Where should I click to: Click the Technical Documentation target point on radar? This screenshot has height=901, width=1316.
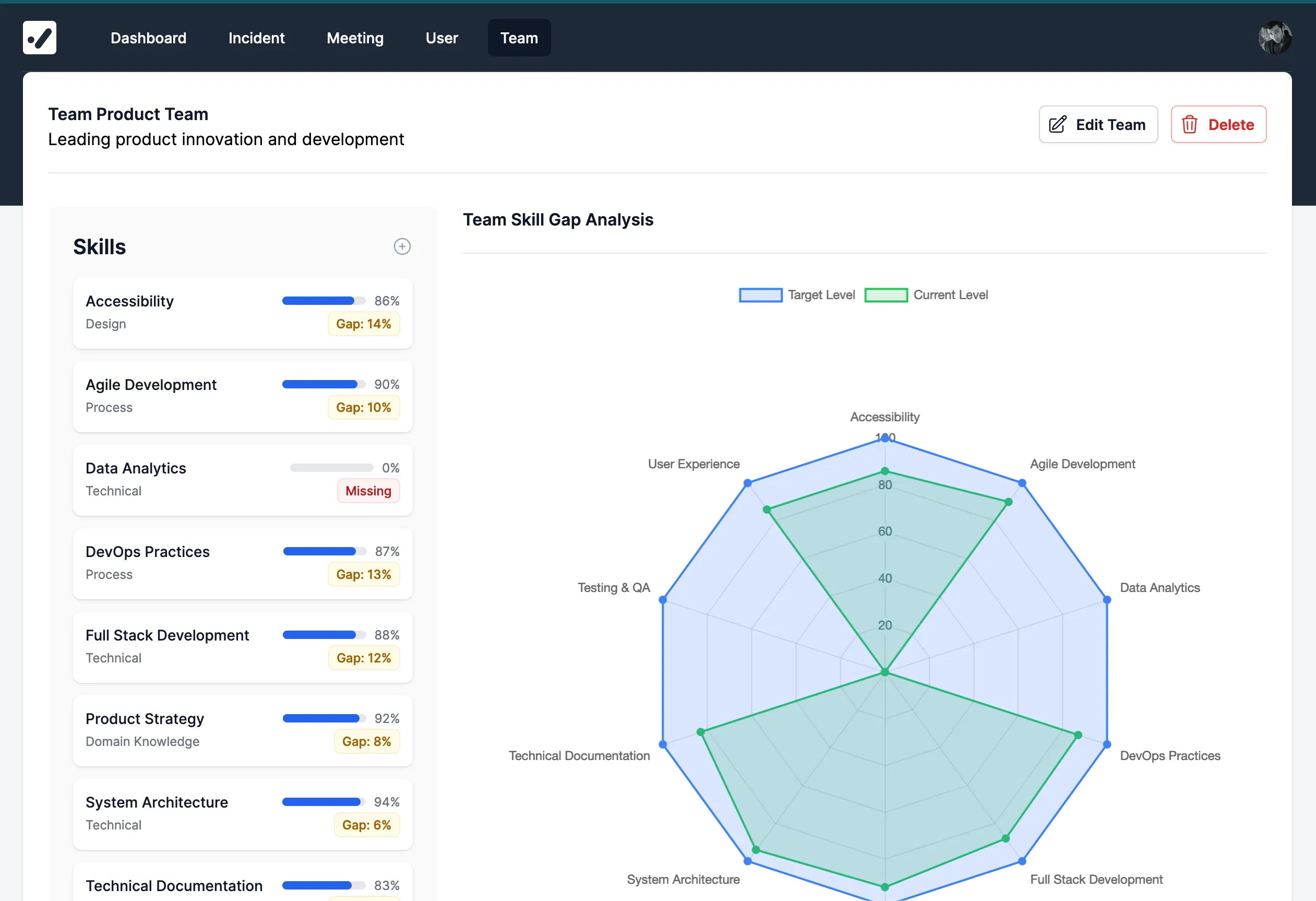click(x=663, y=744)
